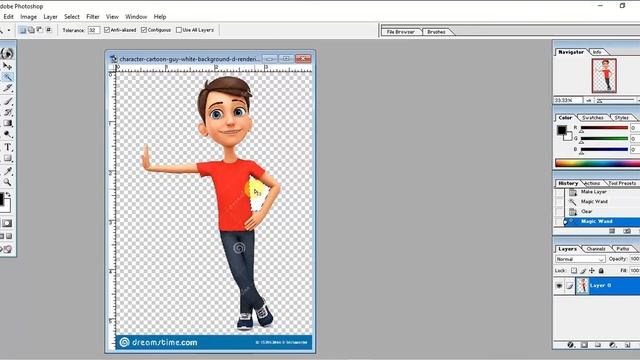
Task: Choose Add to selection mode icon
Action: click(x=31, y=30)
